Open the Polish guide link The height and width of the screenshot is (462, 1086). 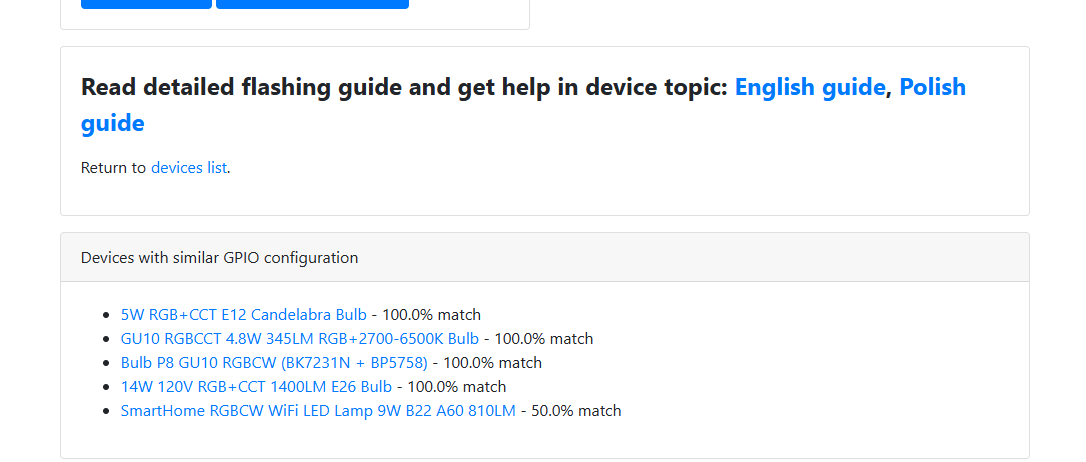932,87
